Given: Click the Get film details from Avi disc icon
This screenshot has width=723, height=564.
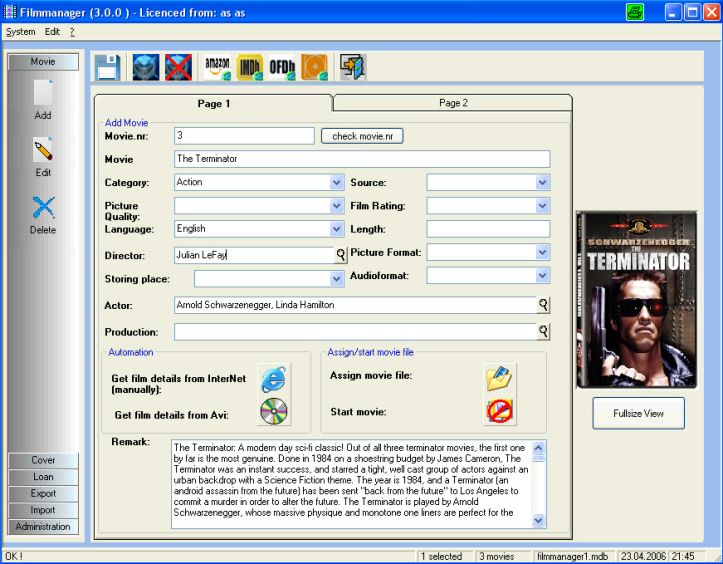Looking at the screenshot, I should pyautogui.click(x=274, y=411).
